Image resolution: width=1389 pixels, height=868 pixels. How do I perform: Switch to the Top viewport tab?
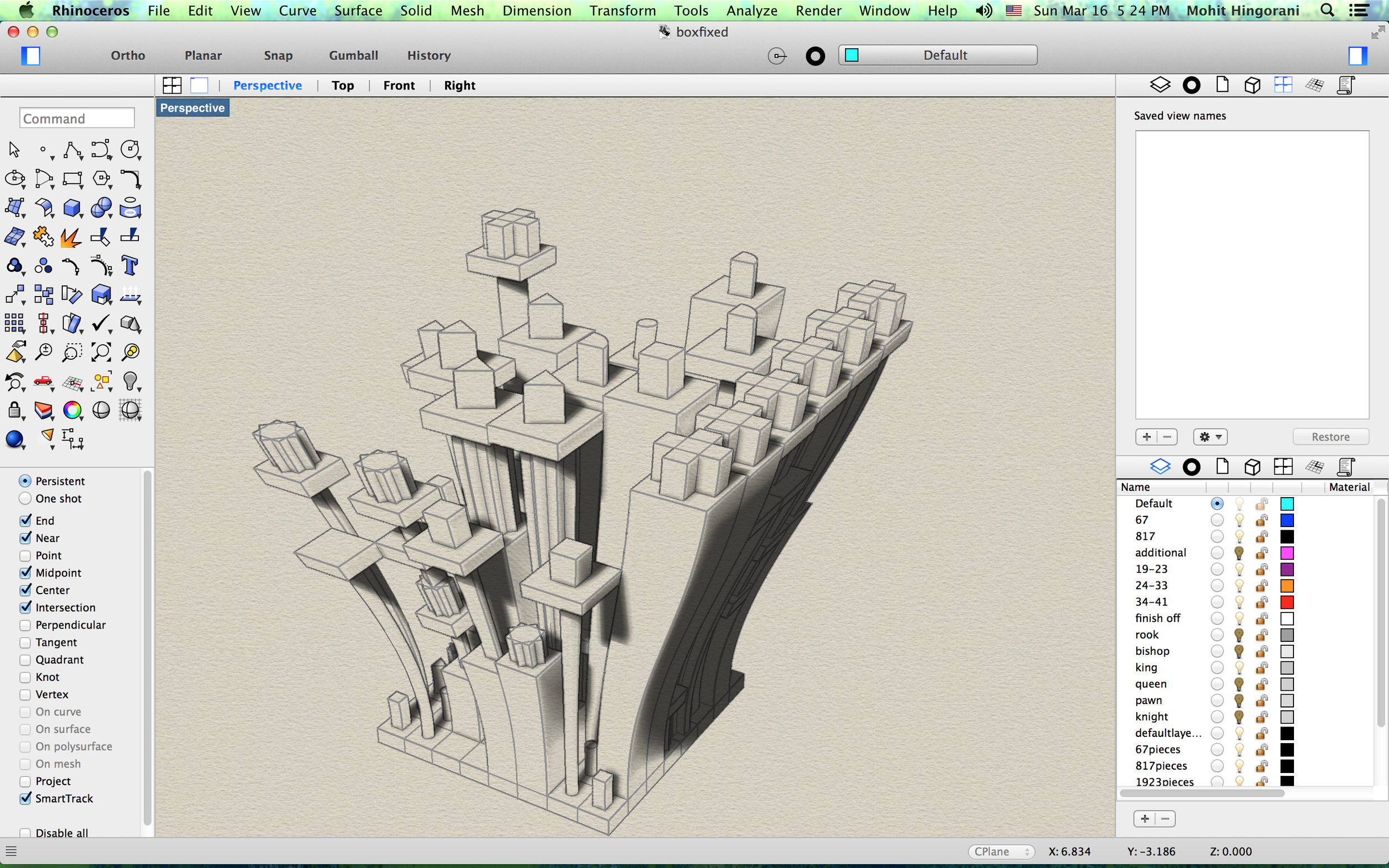pos(342,86)
